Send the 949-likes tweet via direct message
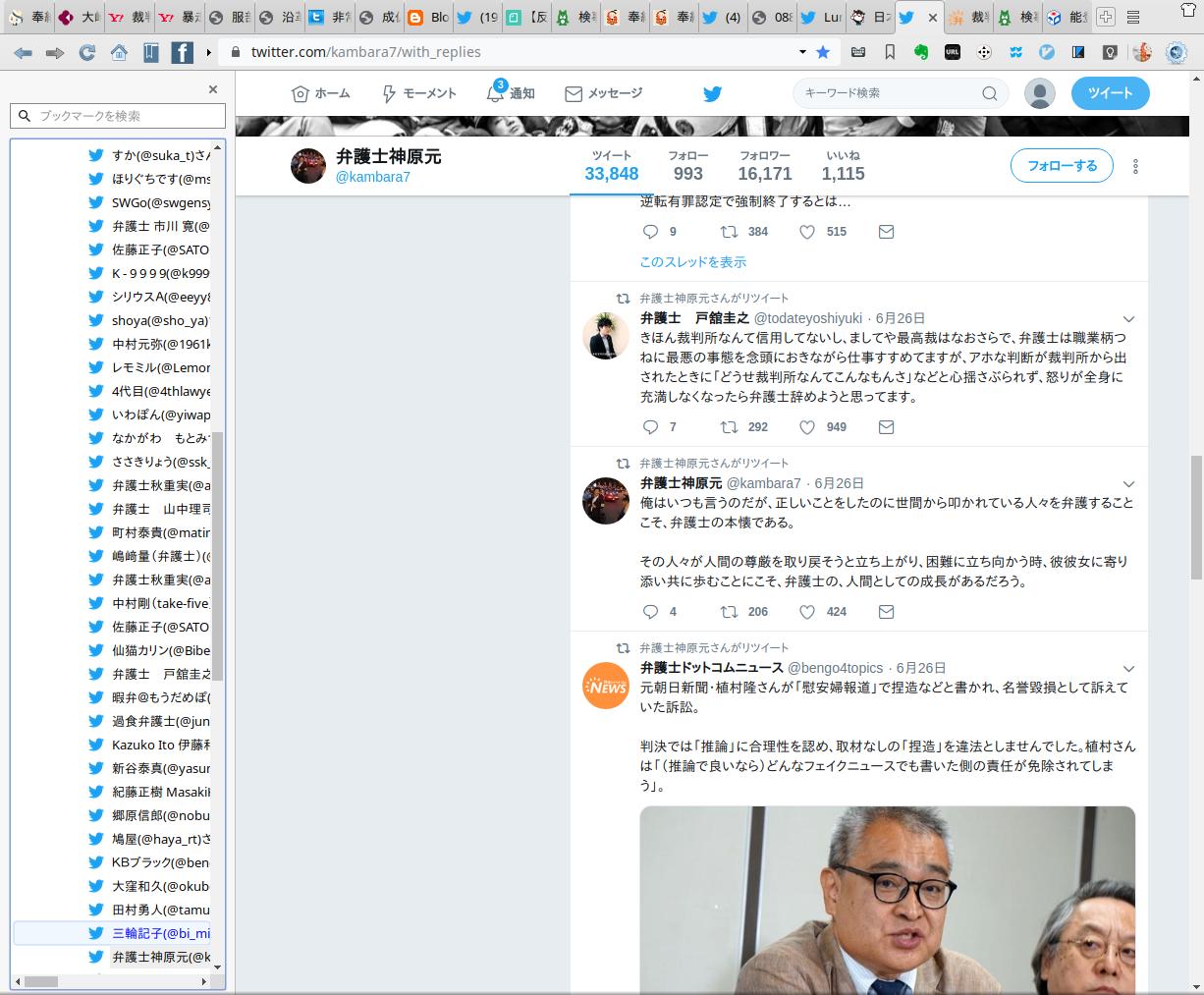 (886, 427)
